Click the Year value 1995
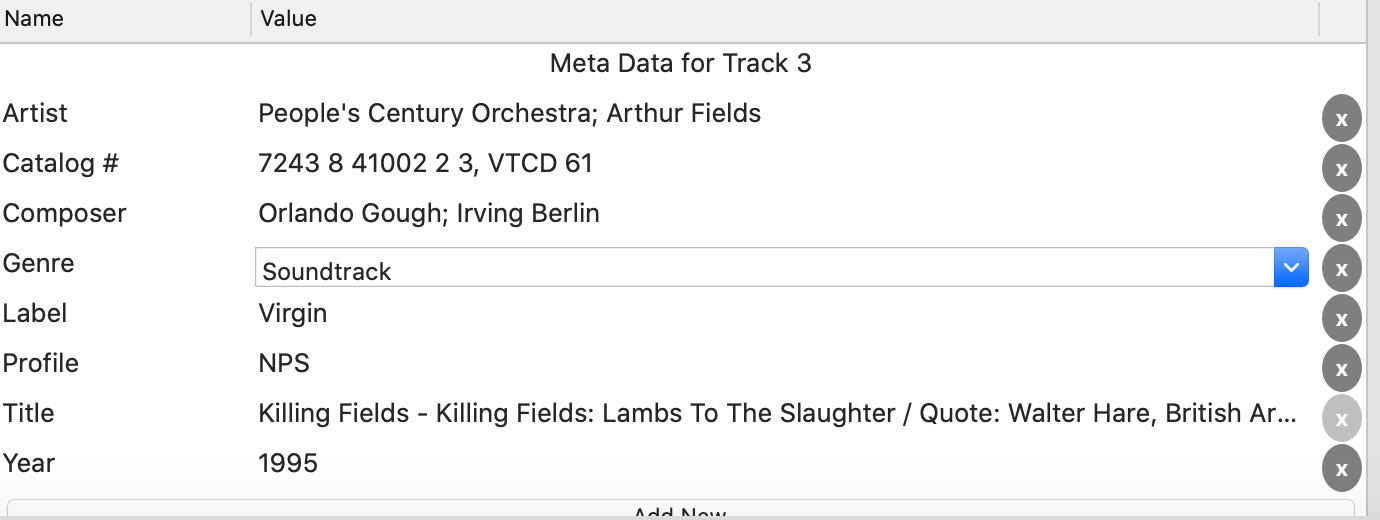Image resolution: width=1380 pixels, height=520 pixels. pos(288,464)
